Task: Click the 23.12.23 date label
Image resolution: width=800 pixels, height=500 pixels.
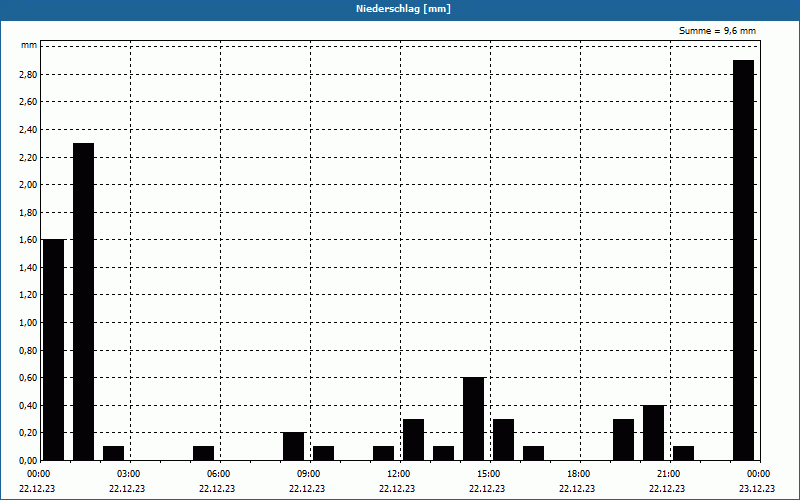Action: point(757,488)
